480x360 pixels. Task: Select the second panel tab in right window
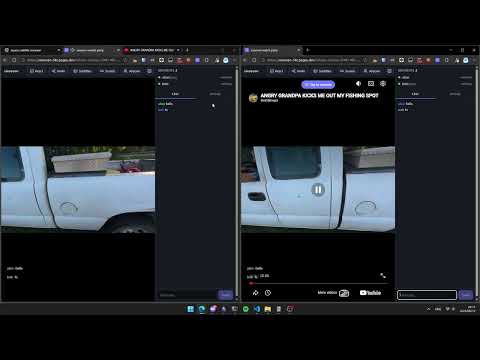455,94
